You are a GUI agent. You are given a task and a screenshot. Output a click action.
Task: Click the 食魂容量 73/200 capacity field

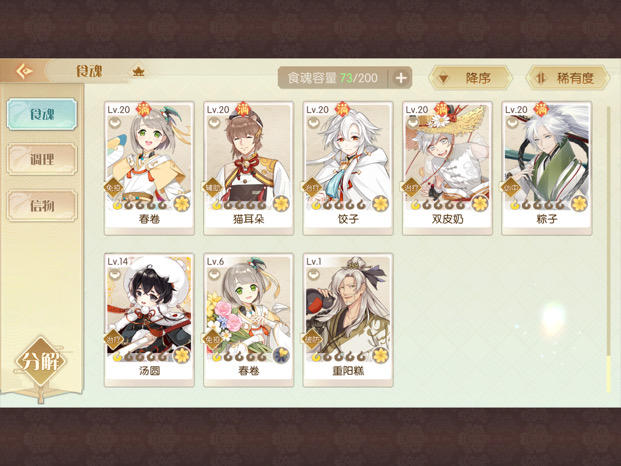pos(333,78)
